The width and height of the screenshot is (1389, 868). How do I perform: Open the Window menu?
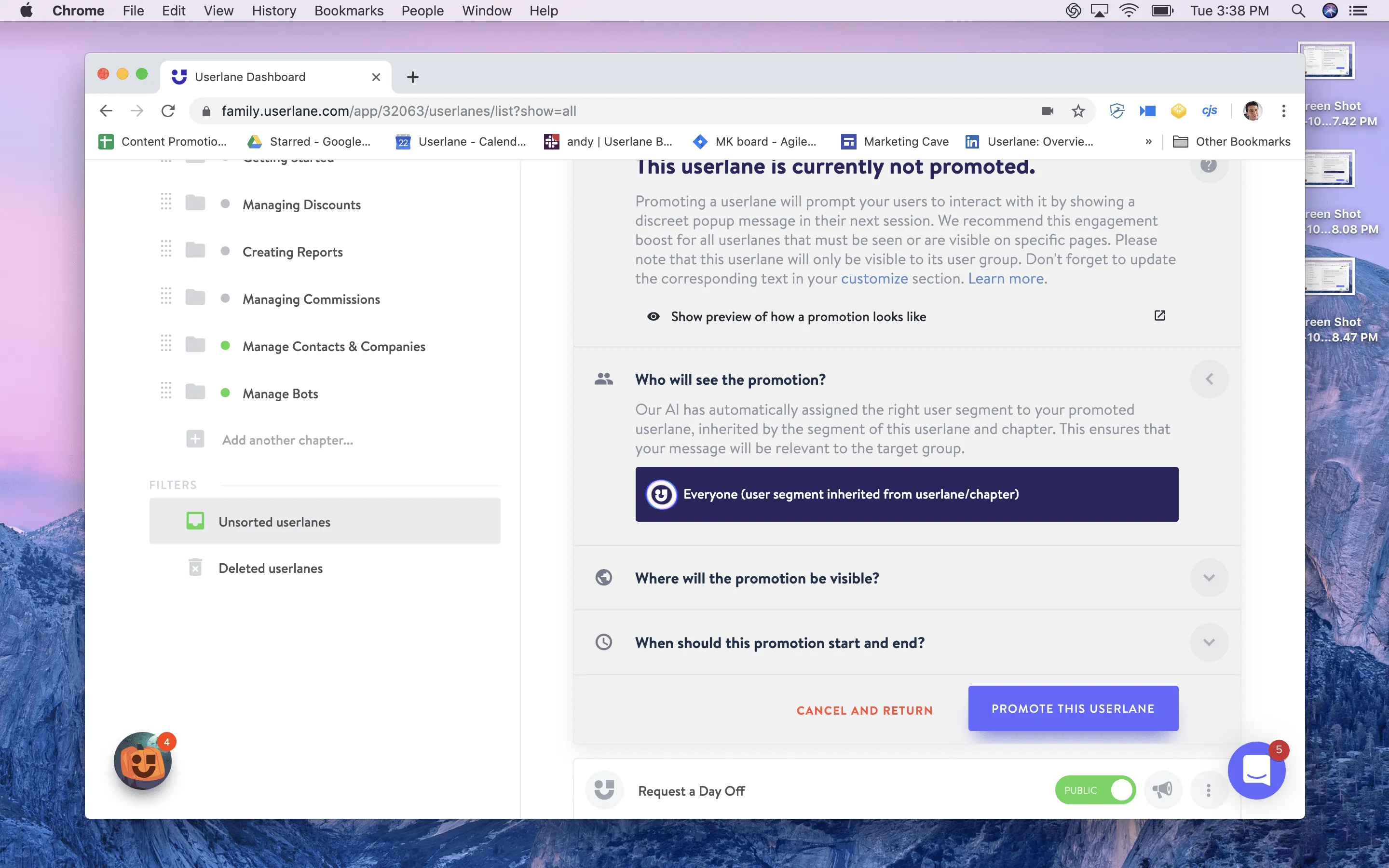pyautogui.click(x=486, y=10)
